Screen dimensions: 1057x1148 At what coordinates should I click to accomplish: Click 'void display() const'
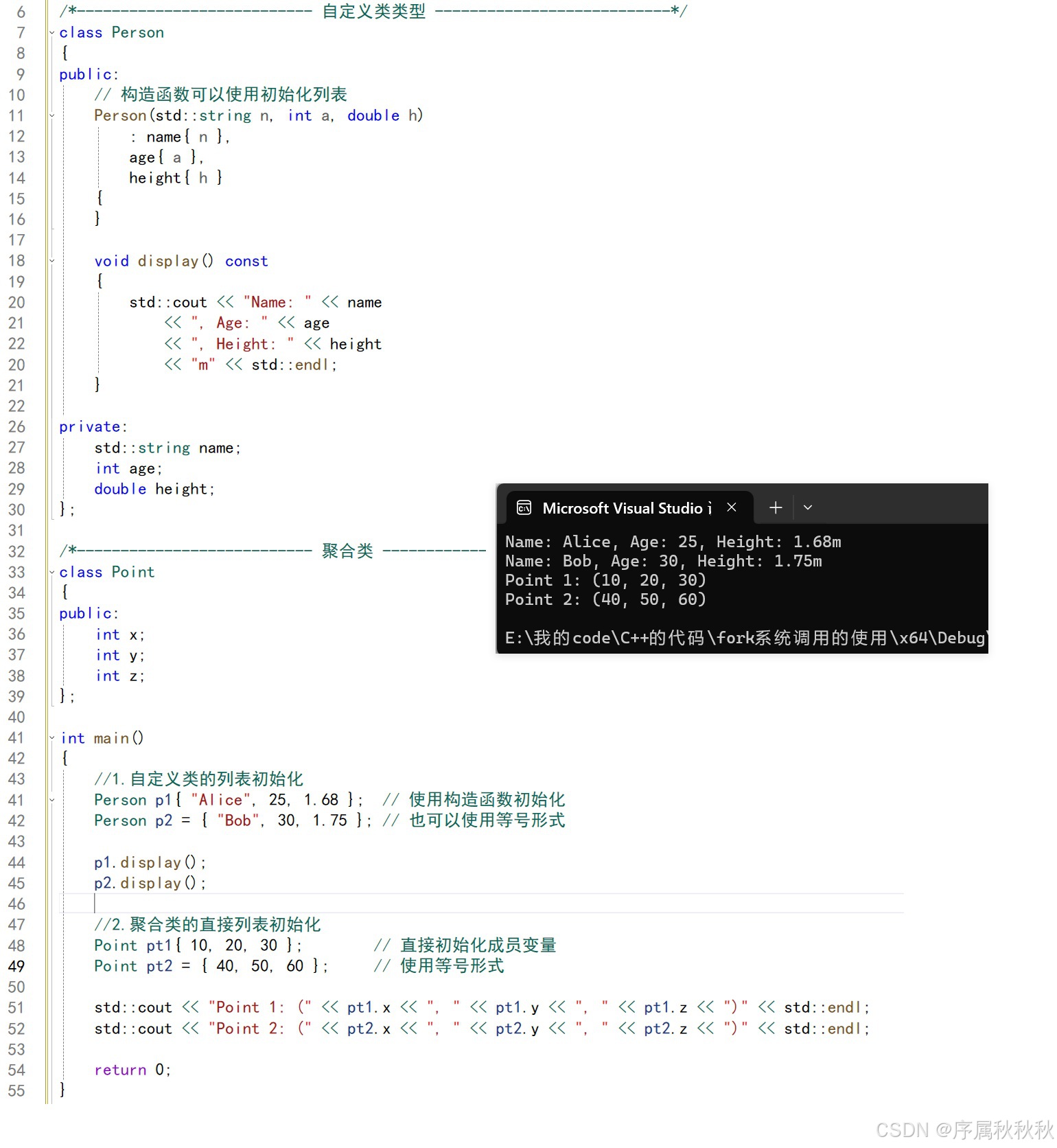181,261
